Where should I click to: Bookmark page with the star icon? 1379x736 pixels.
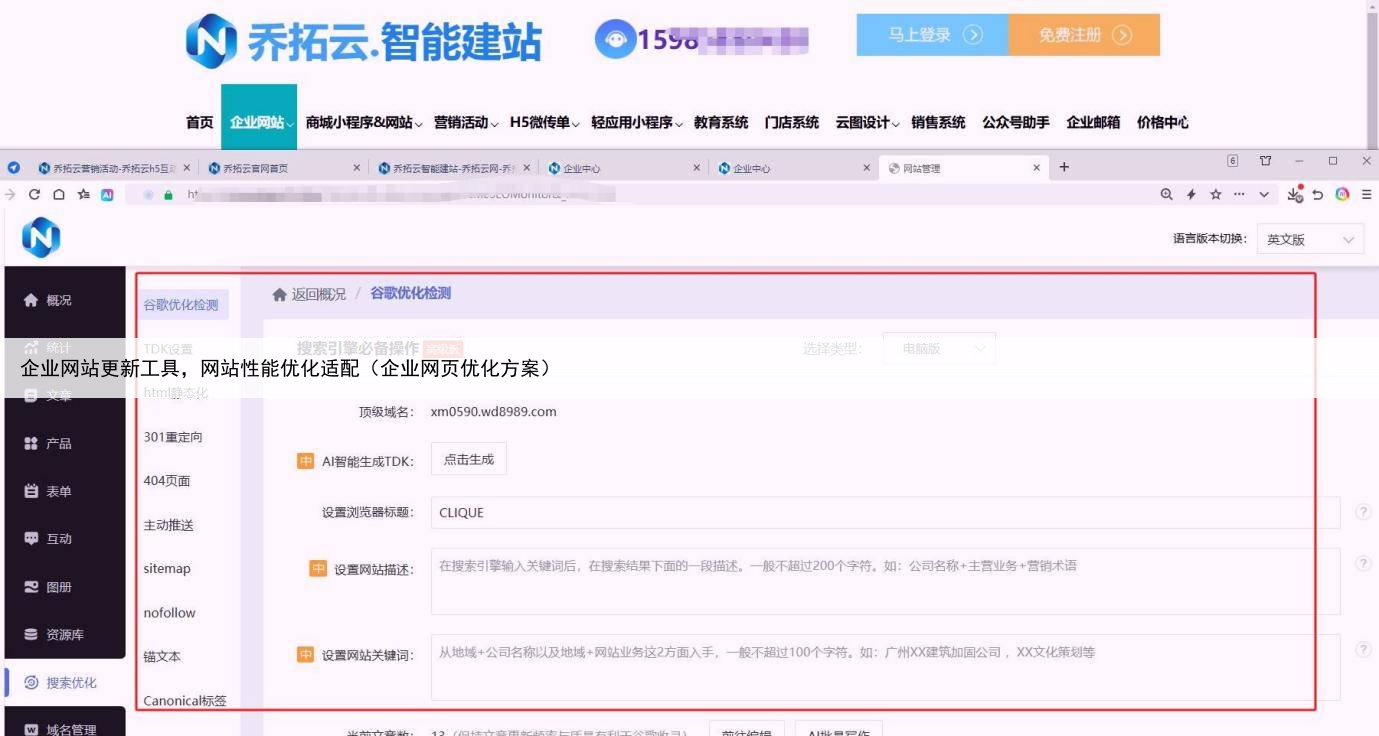1215,195
